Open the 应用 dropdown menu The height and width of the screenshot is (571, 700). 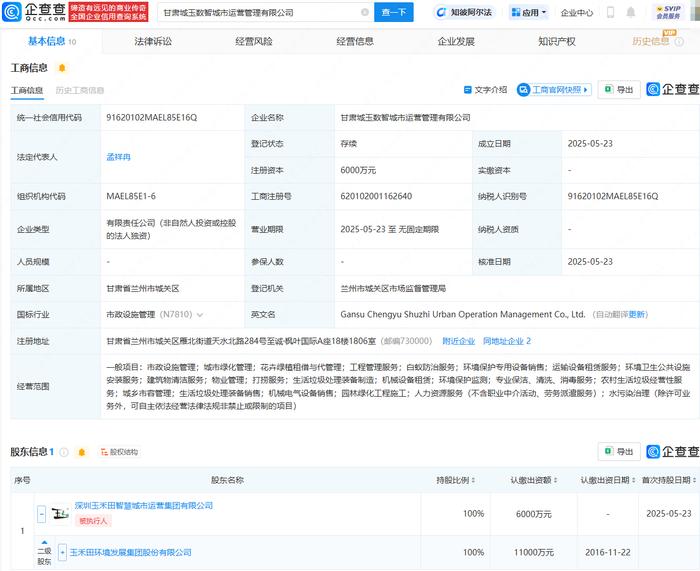529,13
